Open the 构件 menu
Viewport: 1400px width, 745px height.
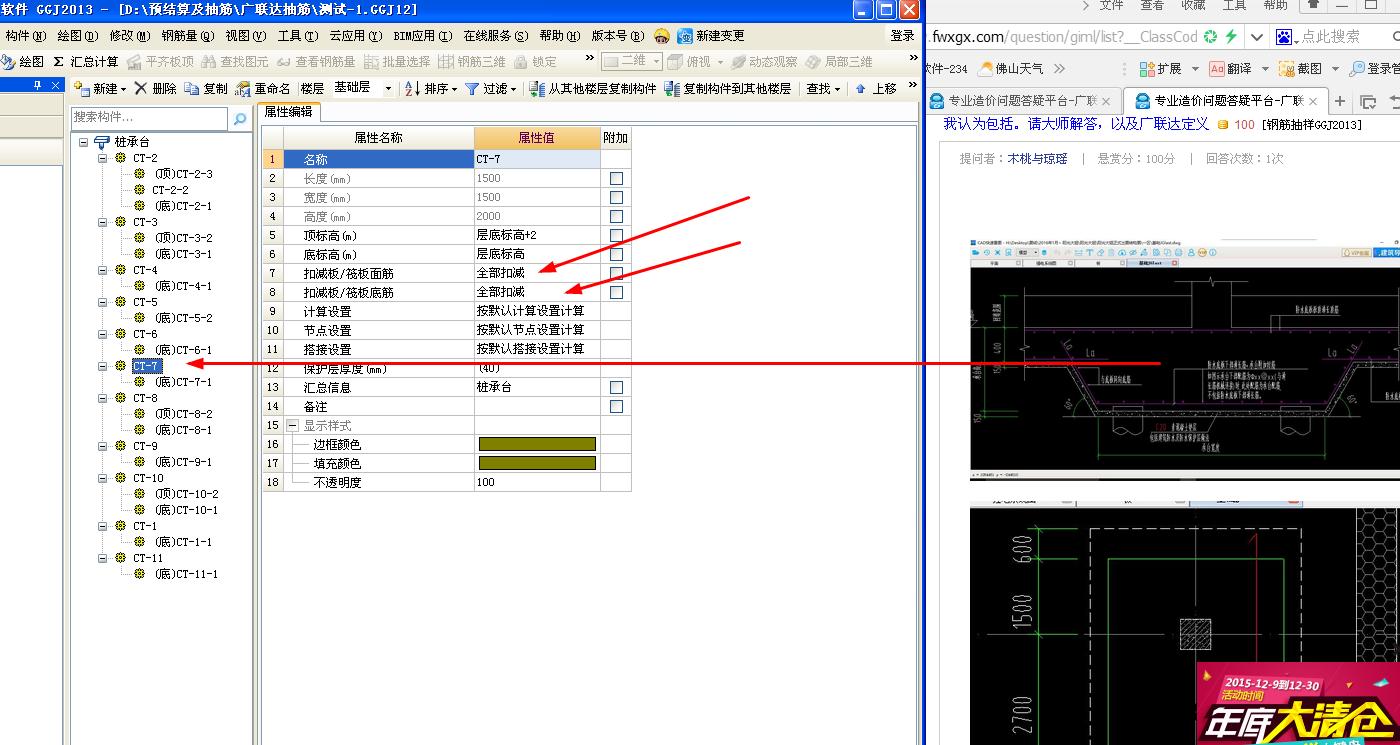click(x=25, y=35)
